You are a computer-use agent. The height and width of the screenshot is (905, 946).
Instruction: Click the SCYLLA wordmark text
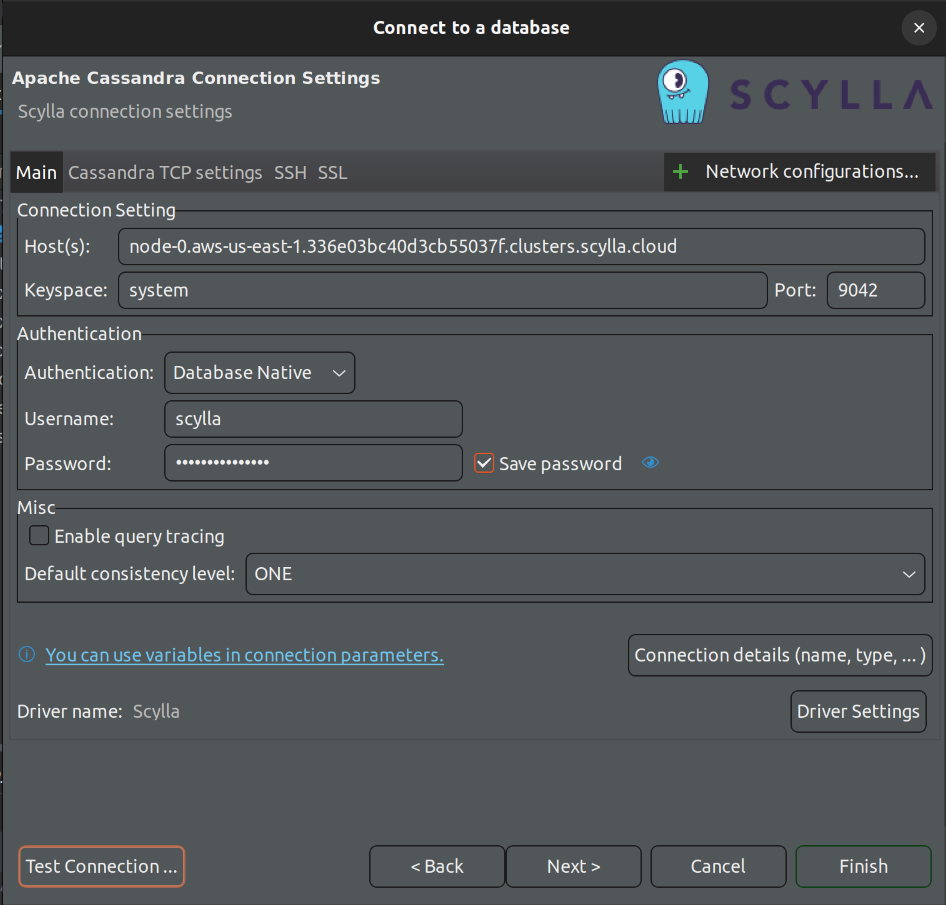(831, 95)
